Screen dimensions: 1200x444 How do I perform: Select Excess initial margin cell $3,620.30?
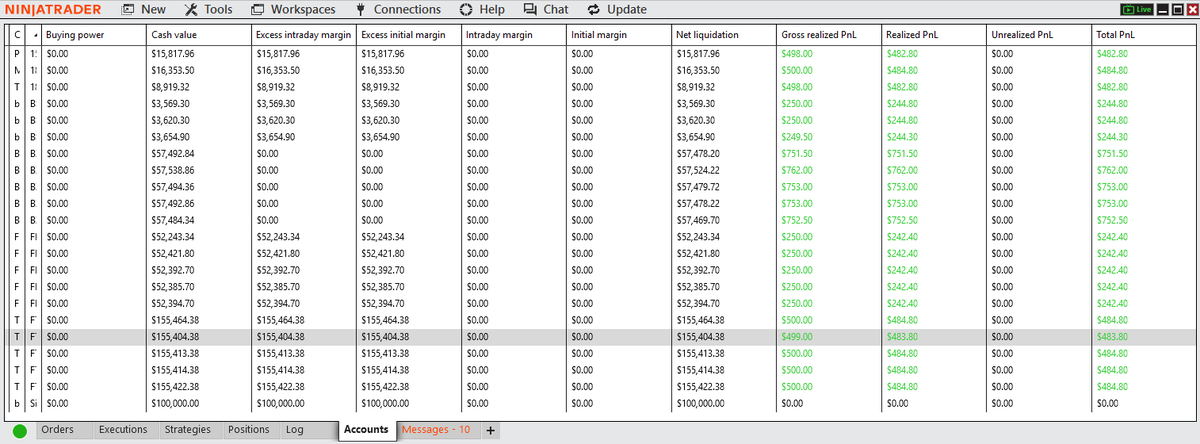click(x=409, y=120)
